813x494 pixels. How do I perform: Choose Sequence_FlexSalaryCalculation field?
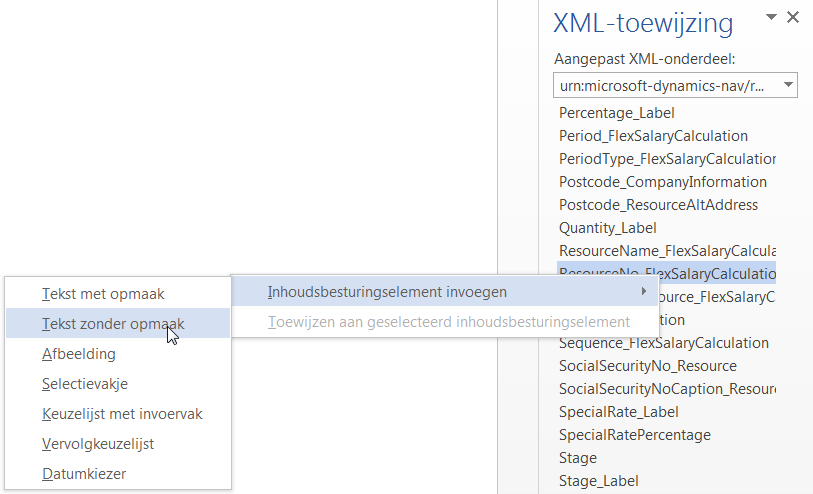pos(663,343)
